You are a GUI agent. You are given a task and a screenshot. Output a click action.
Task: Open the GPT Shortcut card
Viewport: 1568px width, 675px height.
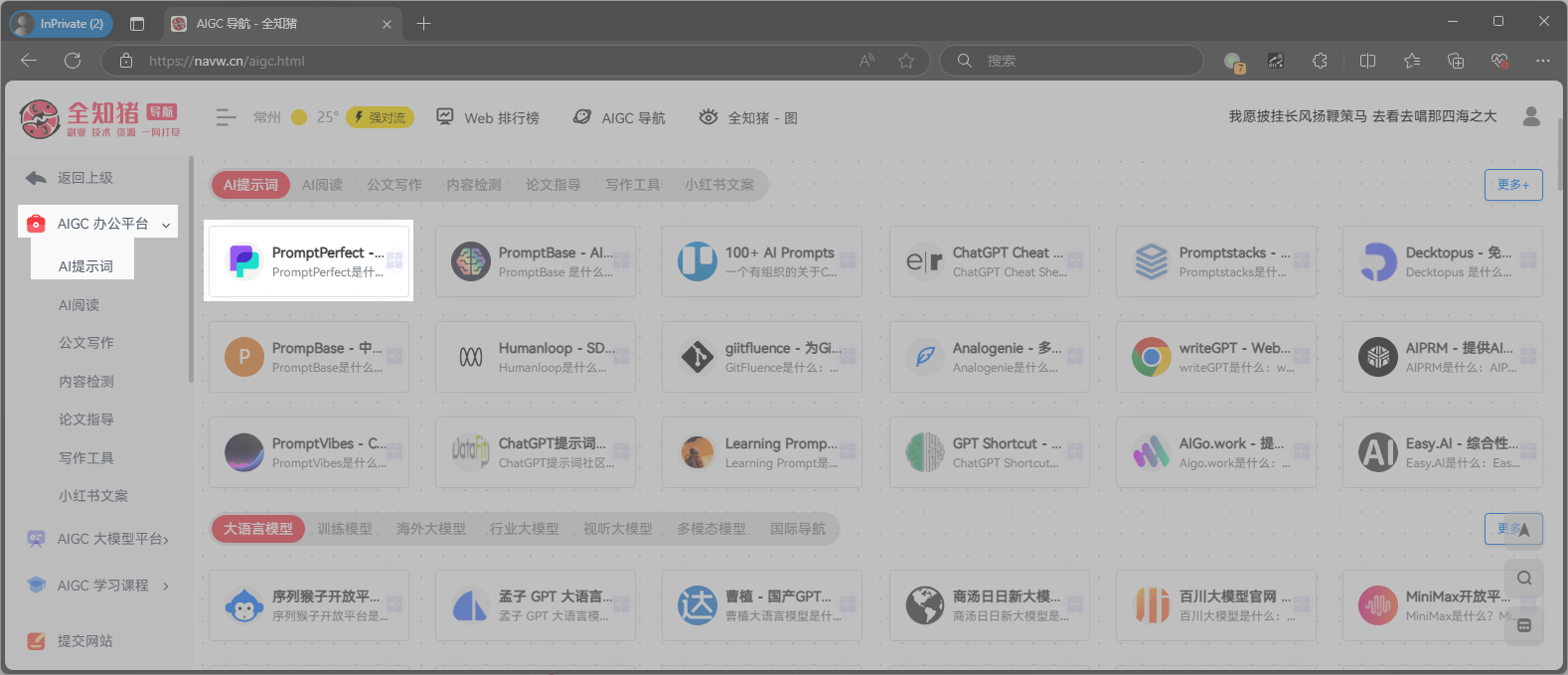point(990,452)
